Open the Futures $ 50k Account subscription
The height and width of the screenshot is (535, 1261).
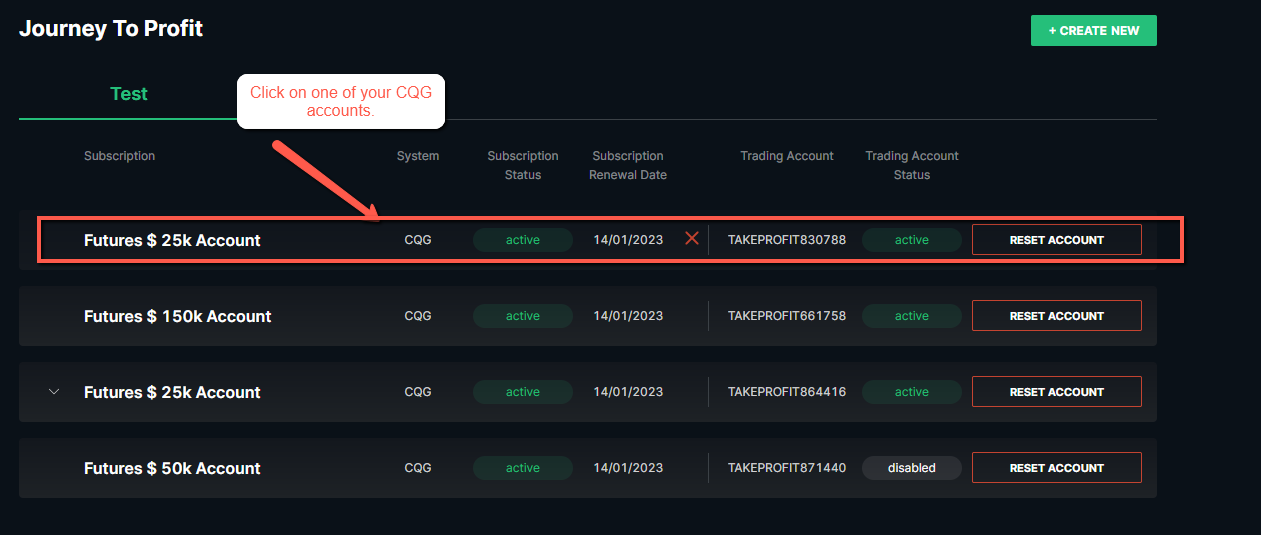[172, 468]
